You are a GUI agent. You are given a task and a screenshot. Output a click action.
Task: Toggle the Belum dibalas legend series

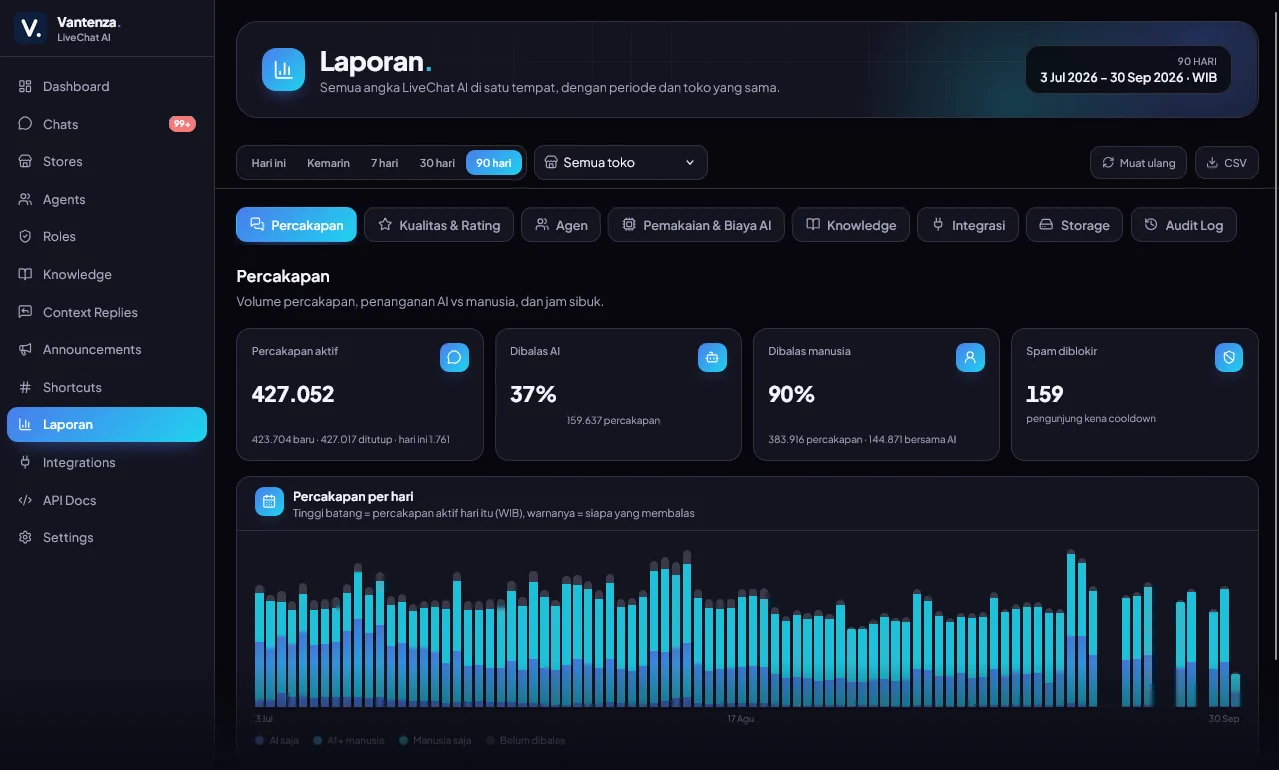(x=526, y=741)
